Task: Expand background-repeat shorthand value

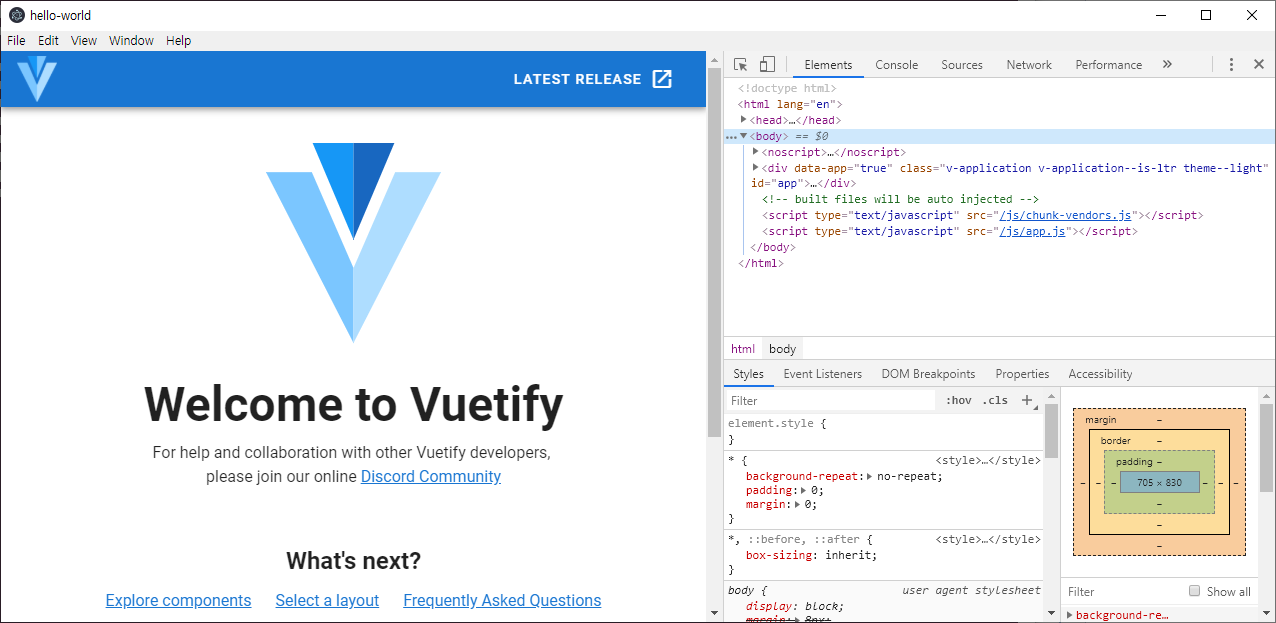Action: point(868,476)
